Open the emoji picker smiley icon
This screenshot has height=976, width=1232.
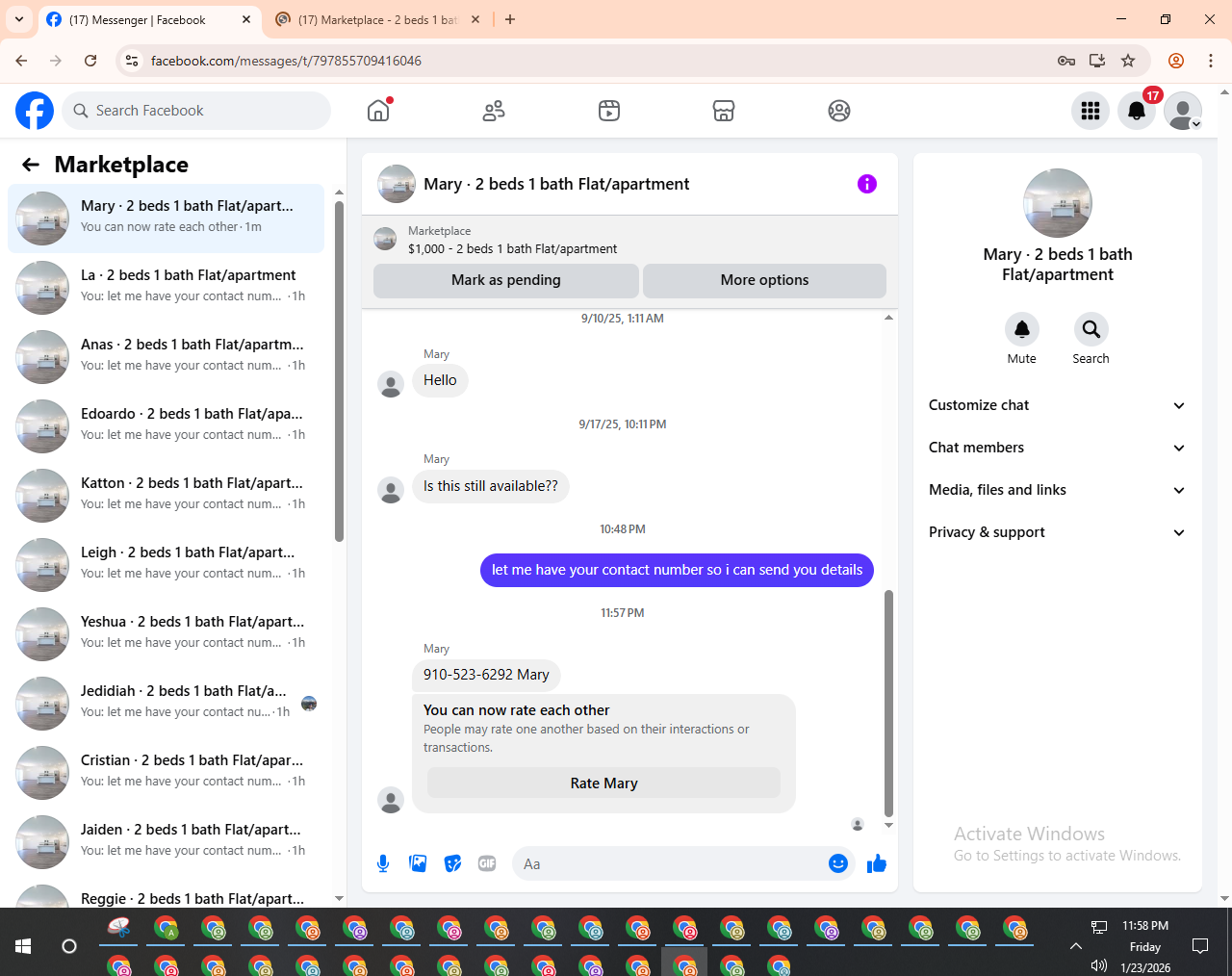(838, 863)
